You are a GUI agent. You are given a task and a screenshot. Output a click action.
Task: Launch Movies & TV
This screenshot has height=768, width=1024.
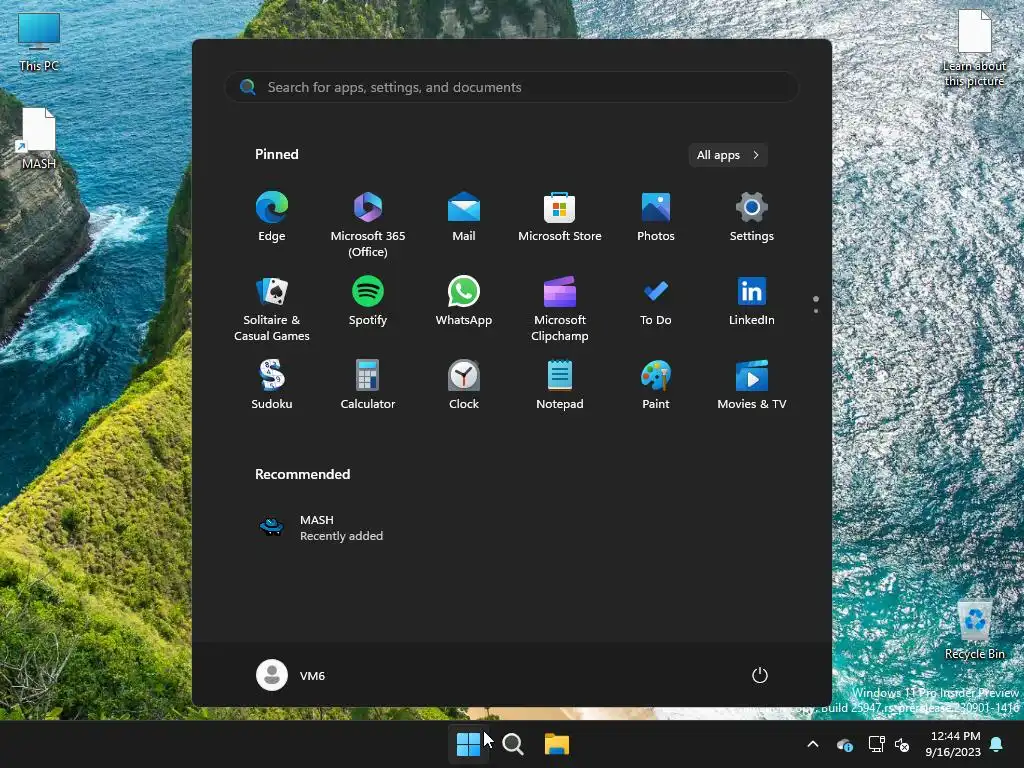point(752,385)
